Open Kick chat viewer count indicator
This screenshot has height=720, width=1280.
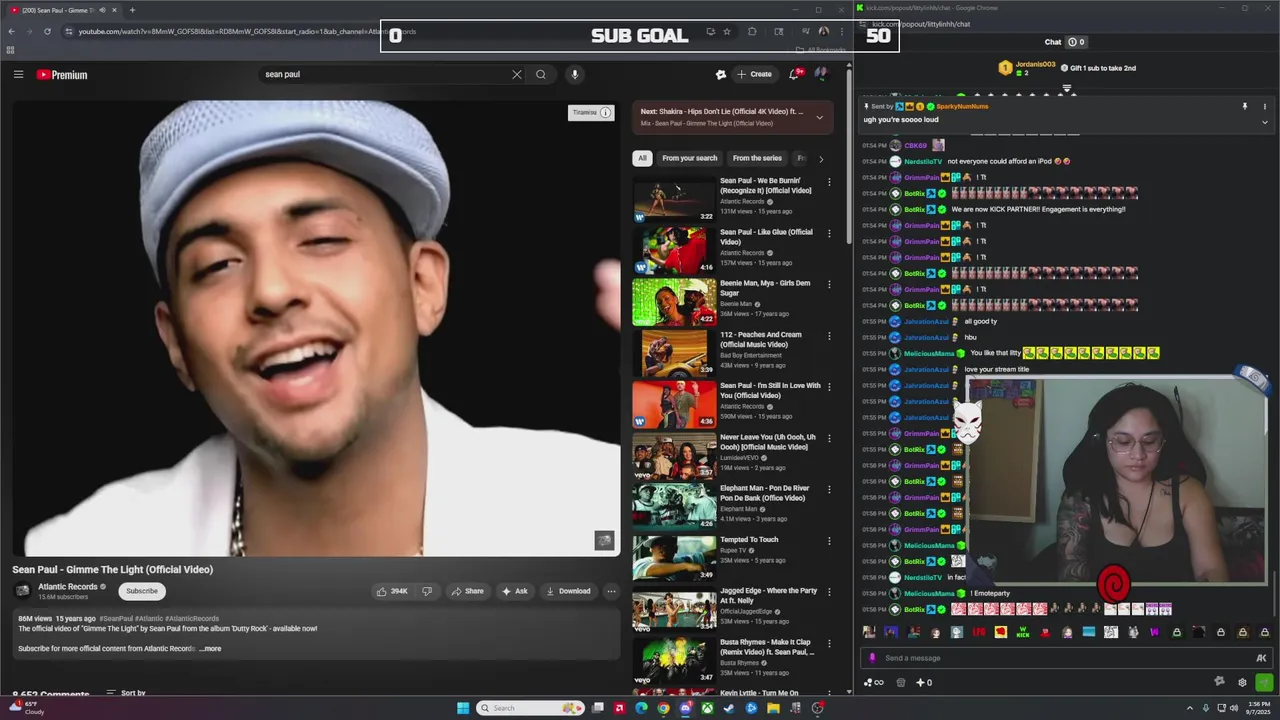(1076, 42)
